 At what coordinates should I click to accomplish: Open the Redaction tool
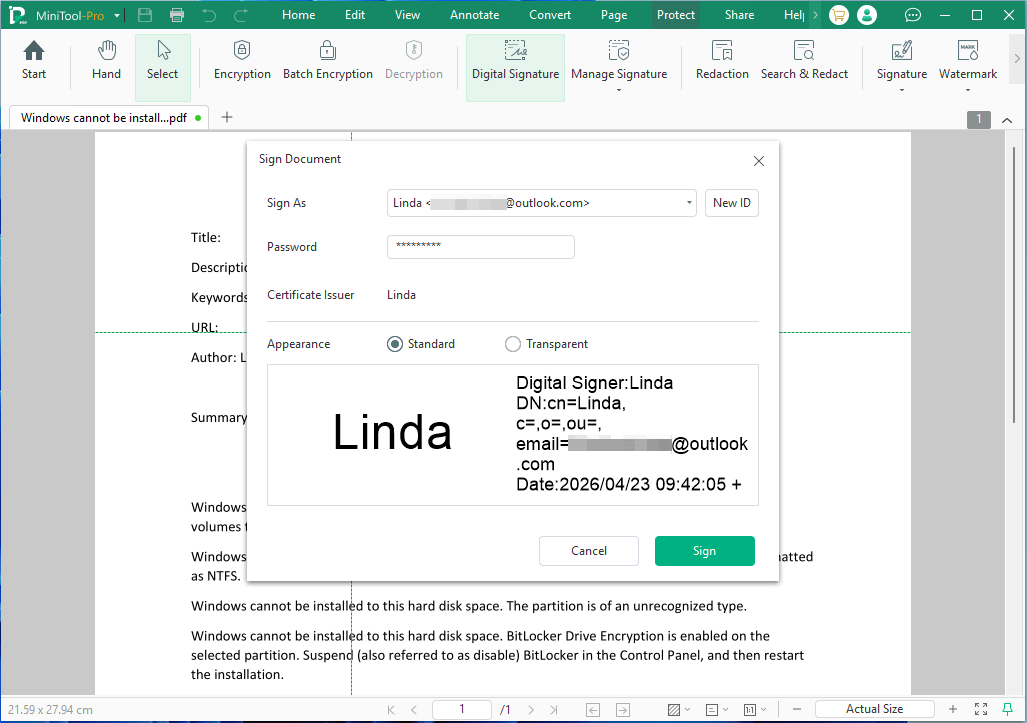(722, 60)
